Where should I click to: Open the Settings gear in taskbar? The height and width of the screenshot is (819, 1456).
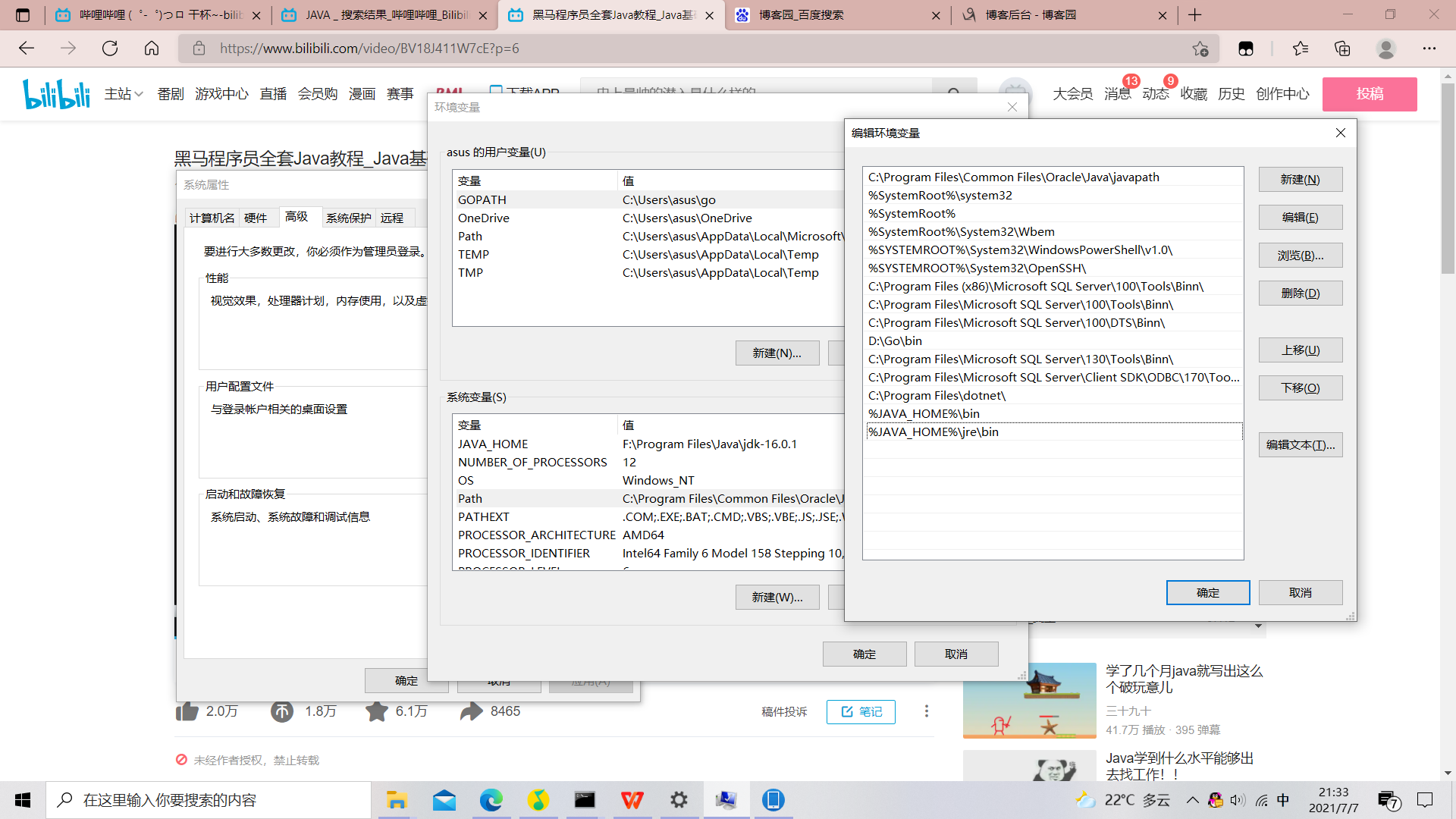click(679, 800)
